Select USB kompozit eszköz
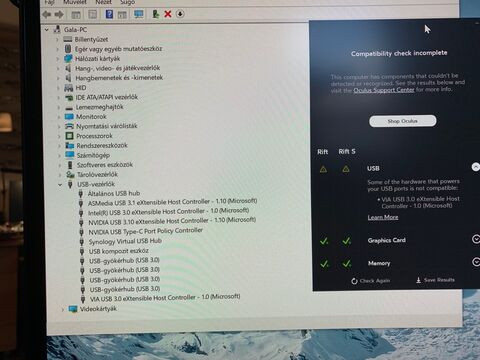This screenshot has width=480, height=360. pos(119,251)
